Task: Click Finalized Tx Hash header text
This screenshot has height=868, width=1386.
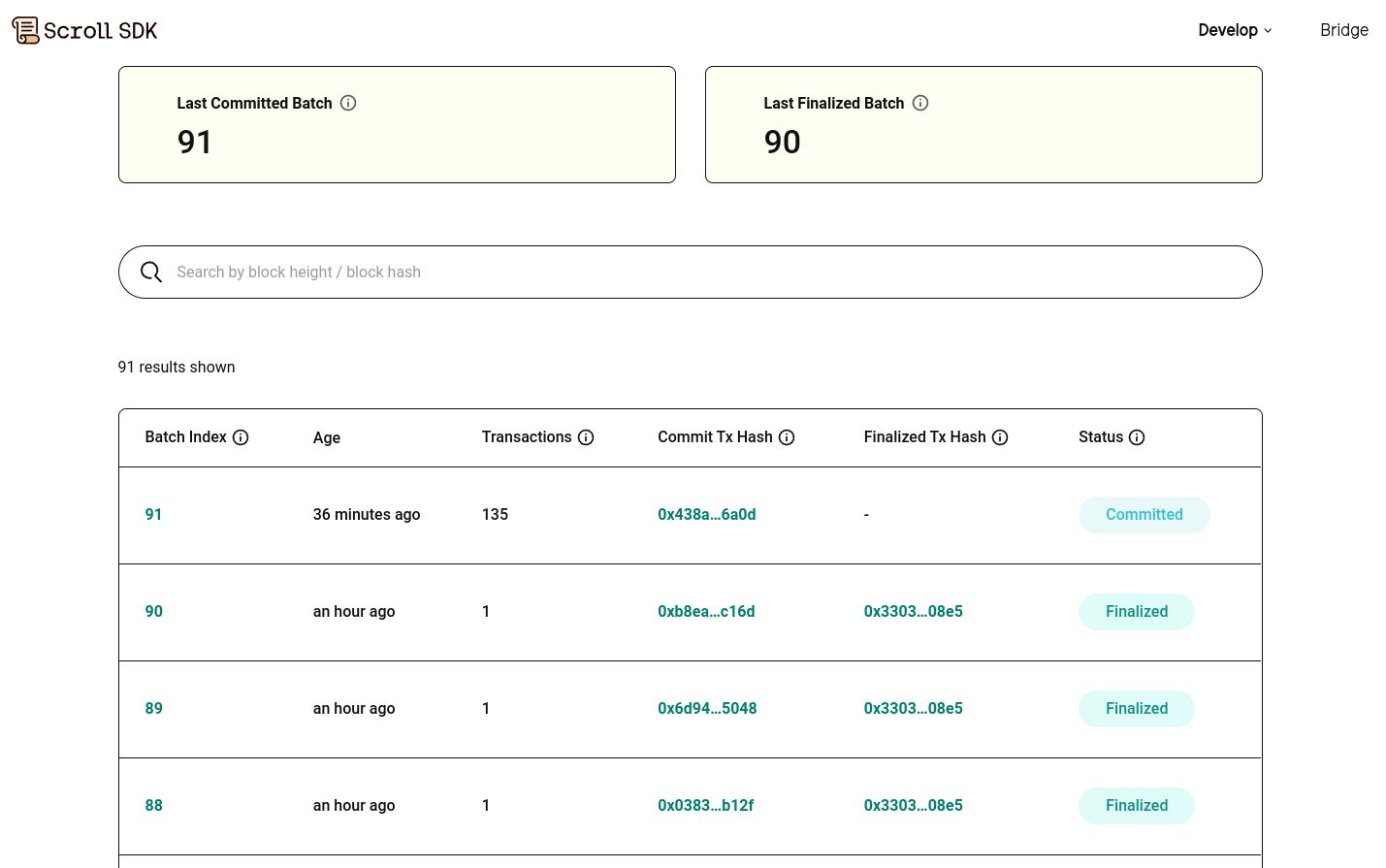Action: [924, 437]
